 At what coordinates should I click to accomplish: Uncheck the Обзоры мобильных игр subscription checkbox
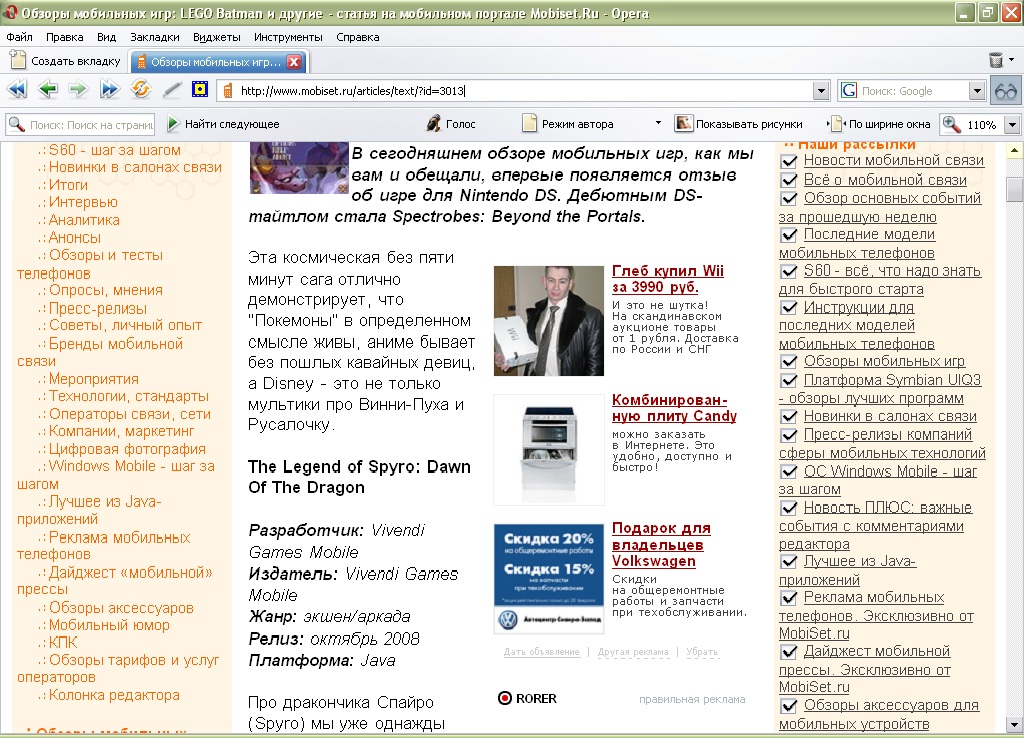pos(789,361)
